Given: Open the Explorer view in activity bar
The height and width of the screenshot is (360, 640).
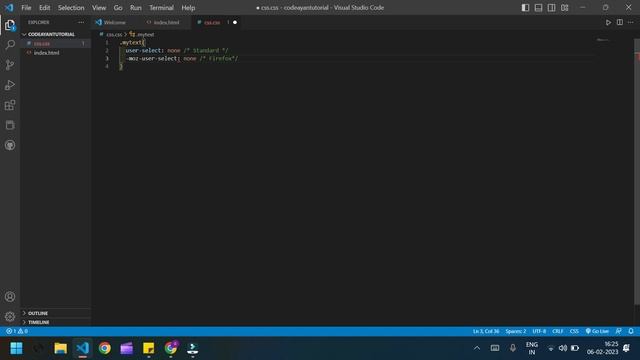Looking at the screenshot, I should [x=10, y=25].
